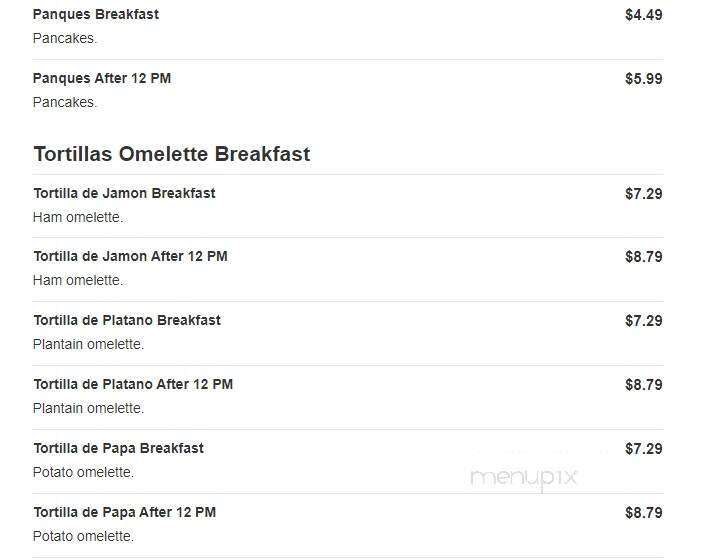
Task: Click the price of Tortilla de Platano After 12 PM
Action: point(643,385)
